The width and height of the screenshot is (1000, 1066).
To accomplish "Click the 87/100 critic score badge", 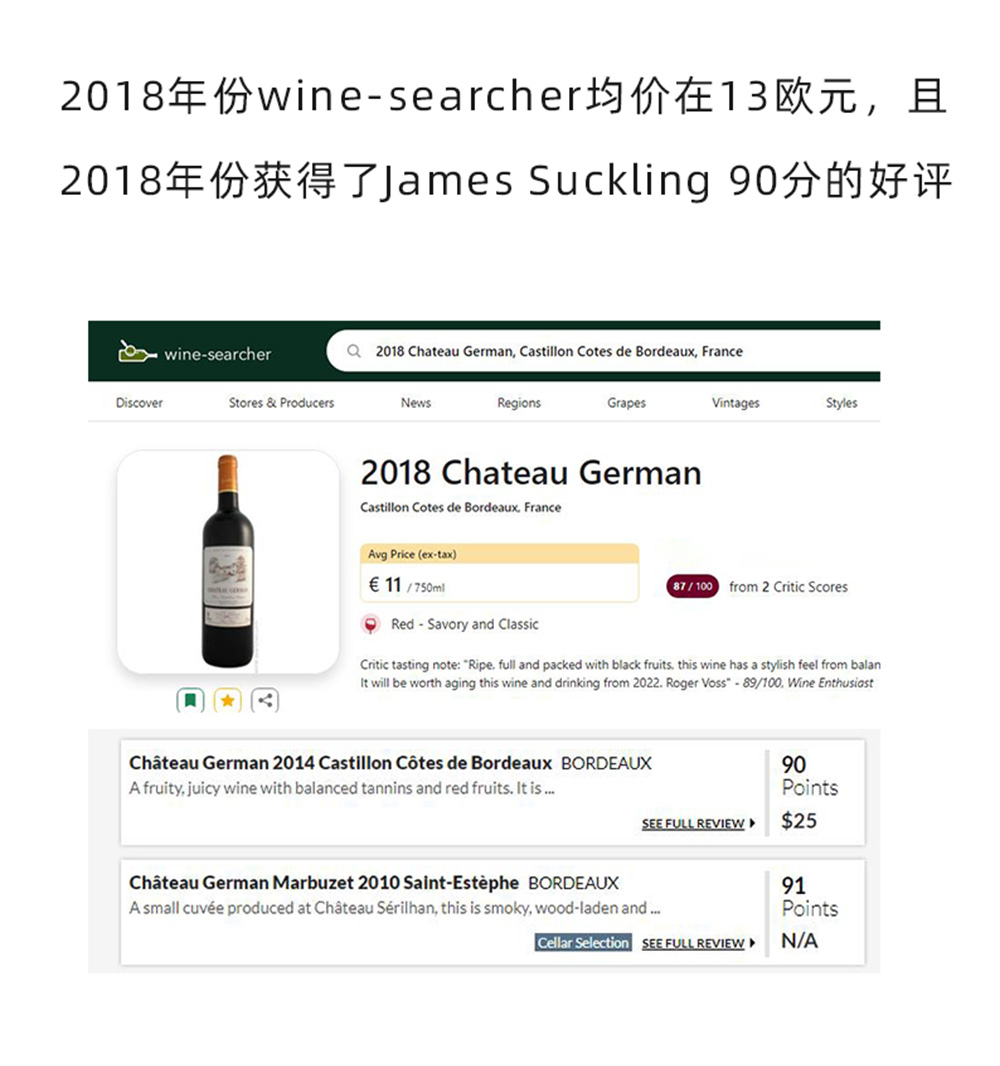I will pyautogui.click(x=693, y=586).
